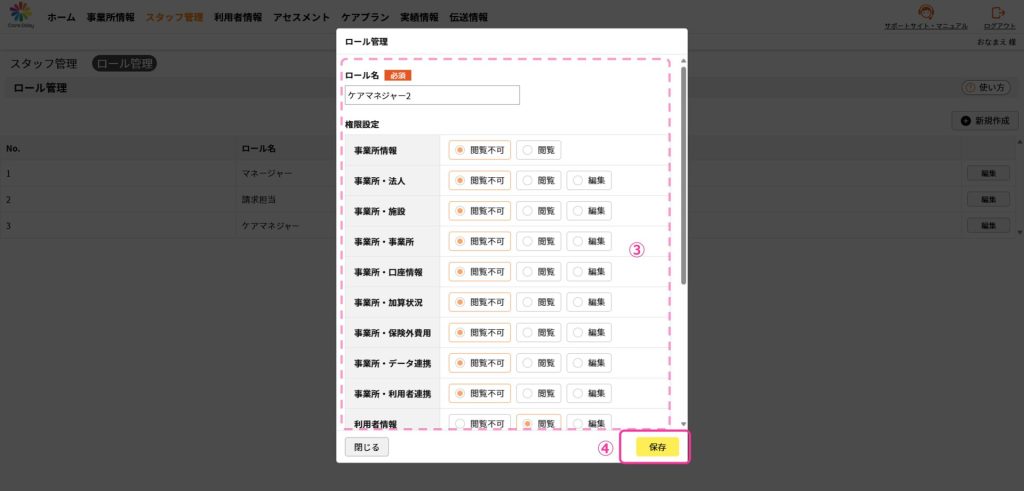Click the logout icon
This screenshot has height=491, width=1024.
(997, 13)
